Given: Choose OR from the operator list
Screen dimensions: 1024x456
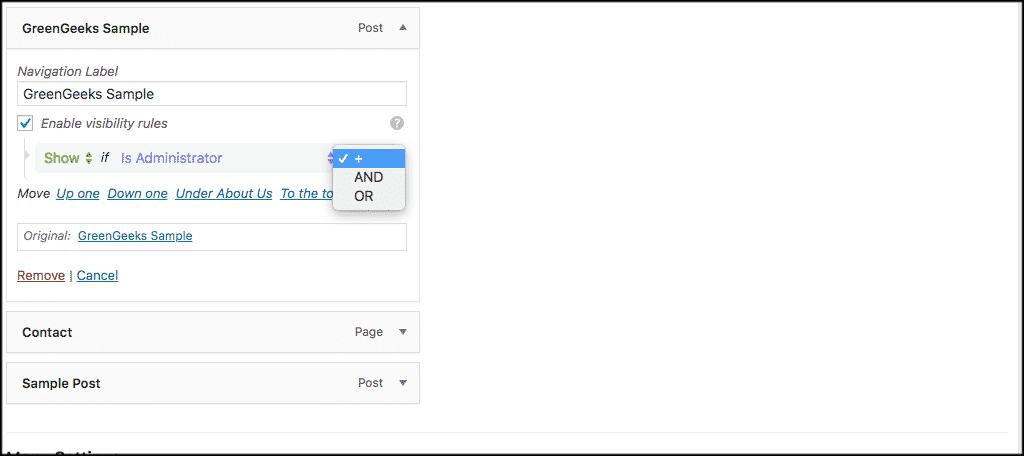Looking at the screenshot, I should tap(364, 196).
